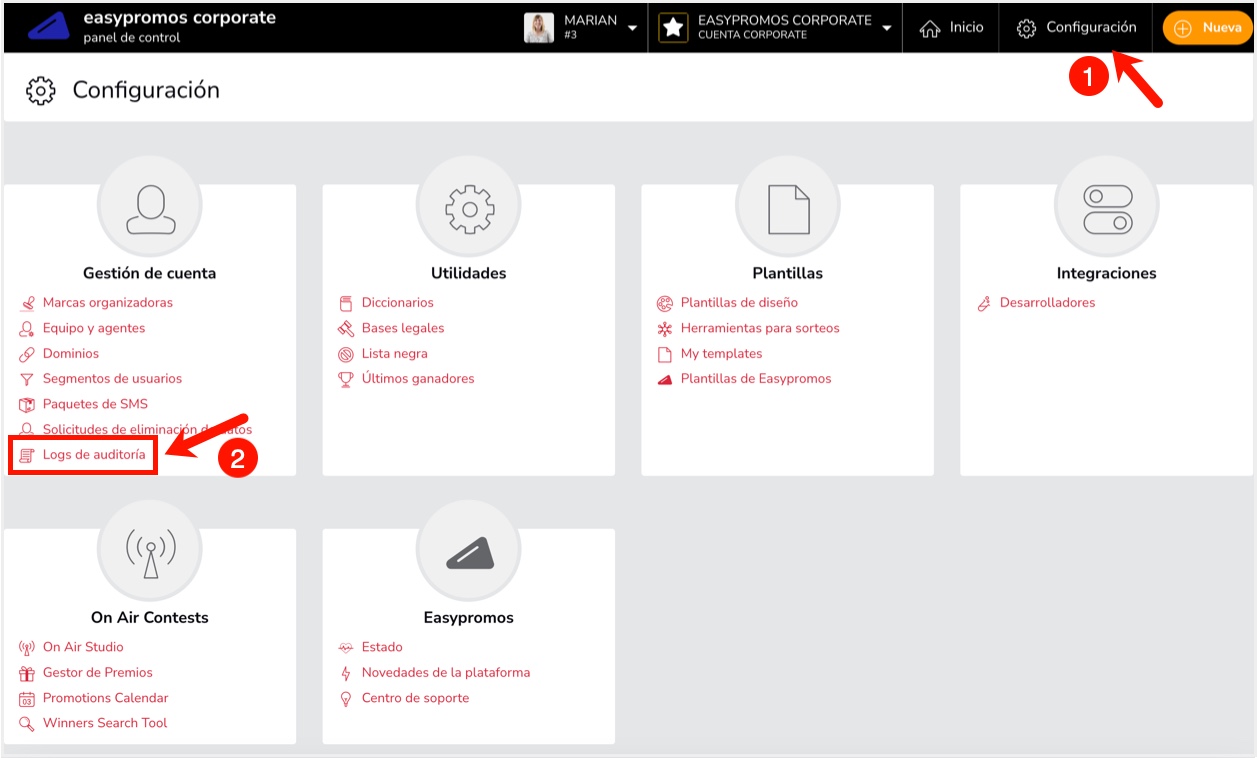Click the star account icon
The height and width of the screenshot is (758, 1257).
[673, 28]
